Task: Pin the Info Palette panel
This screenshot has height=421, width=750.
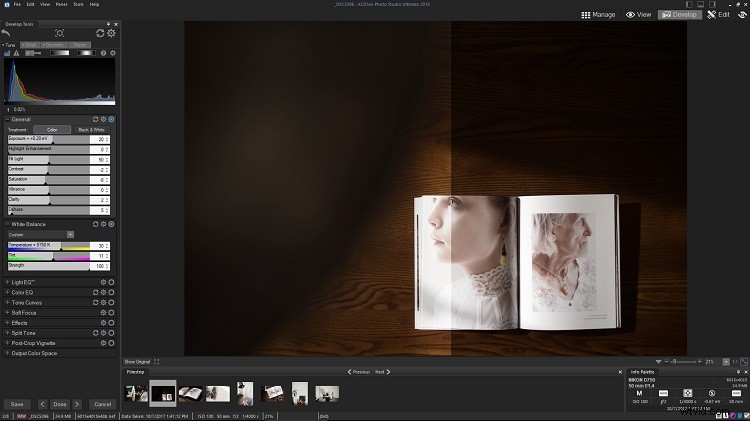Action: (738, 372)
